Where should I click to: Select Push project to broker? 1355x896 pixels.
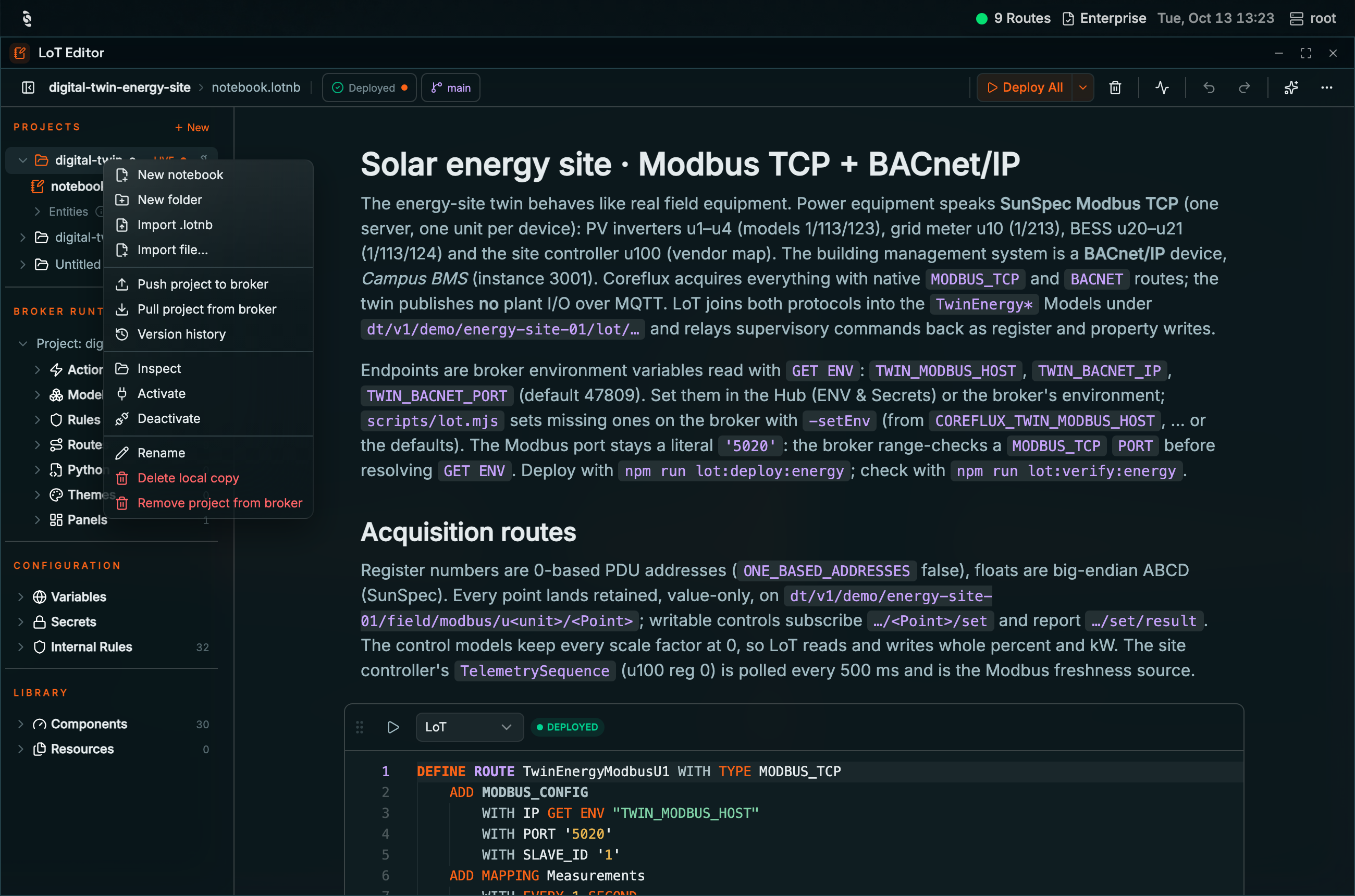[208, 284]
